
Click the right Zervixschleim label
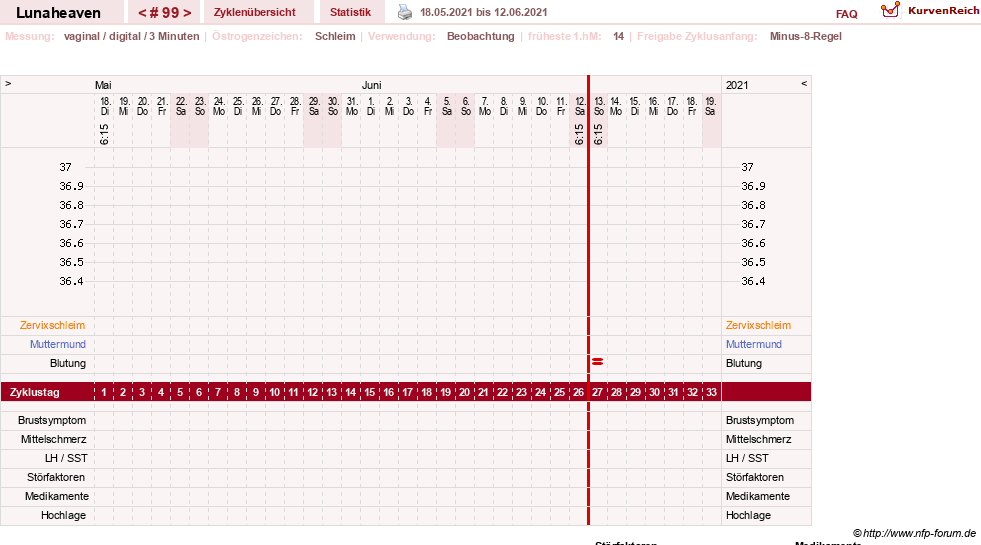point(758,325)
